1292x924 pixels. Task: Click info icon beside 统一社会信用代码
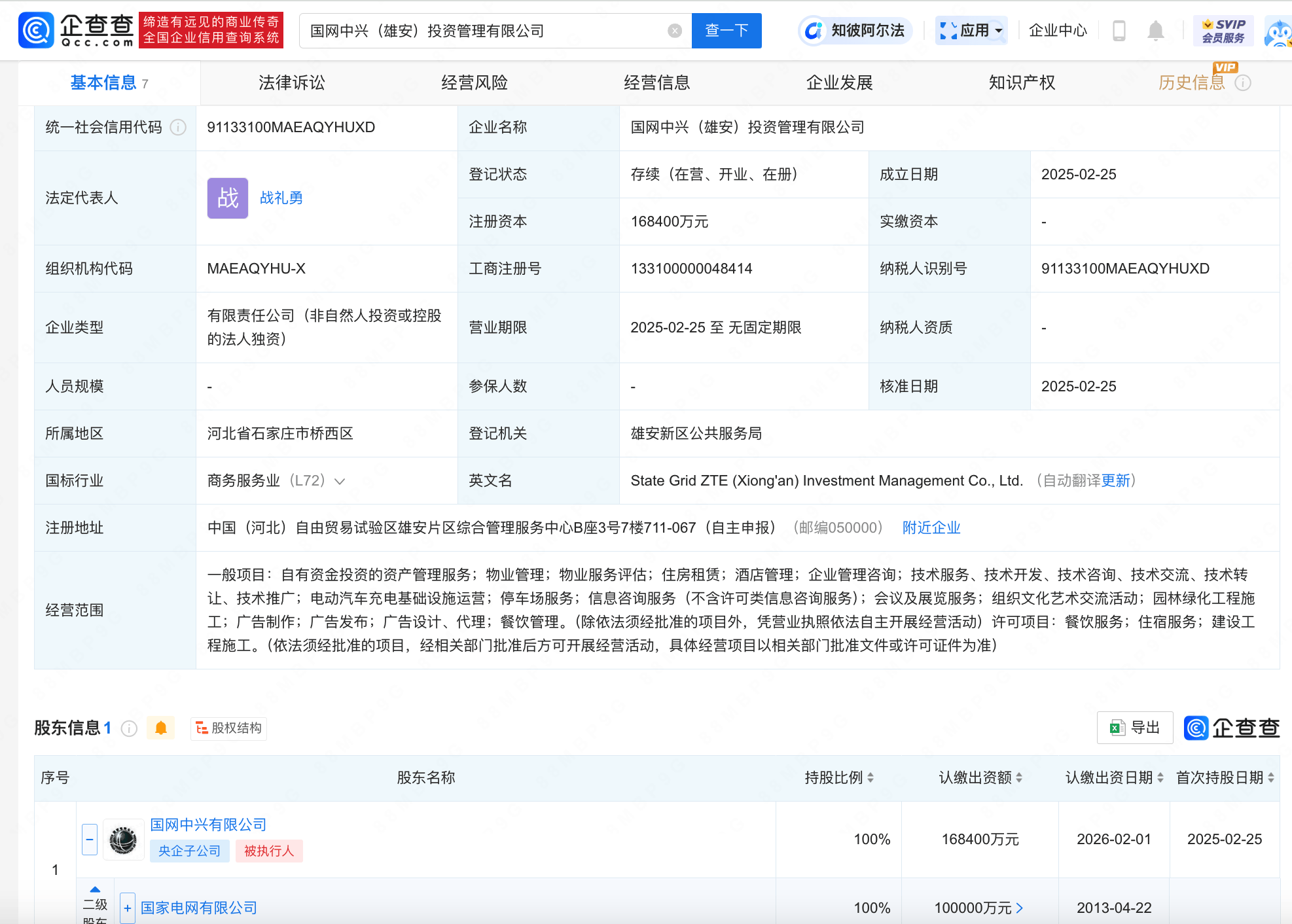click(178, 128)
